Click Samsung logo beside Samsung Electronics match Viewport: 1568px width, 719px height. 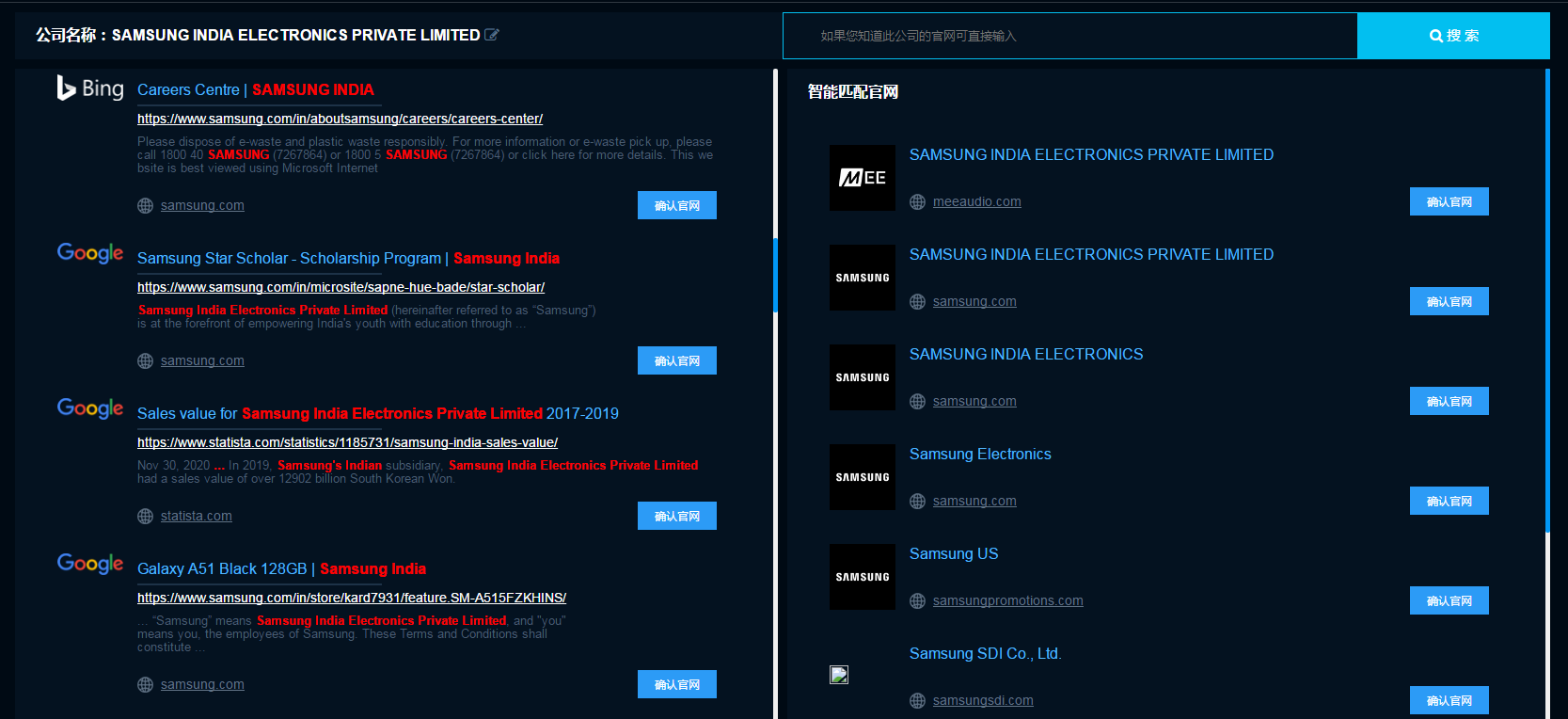(863, 477)
